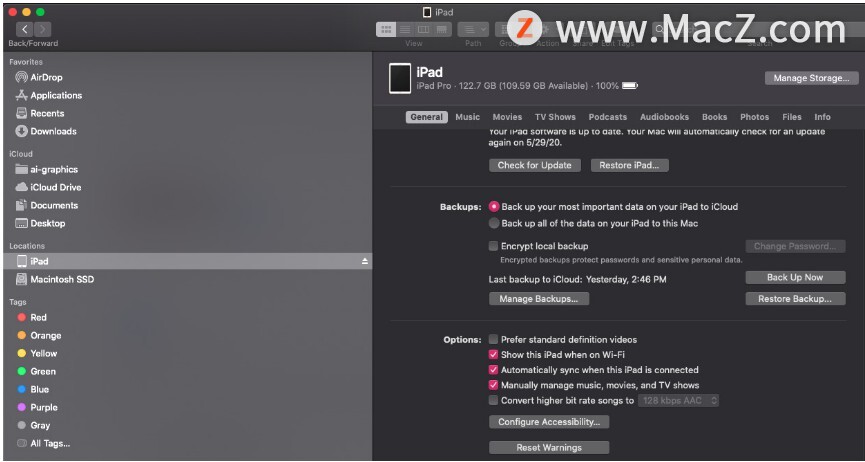The image size is (865, 462).
Task: Select back up important data to iCloud
Action: click(494, 206)
